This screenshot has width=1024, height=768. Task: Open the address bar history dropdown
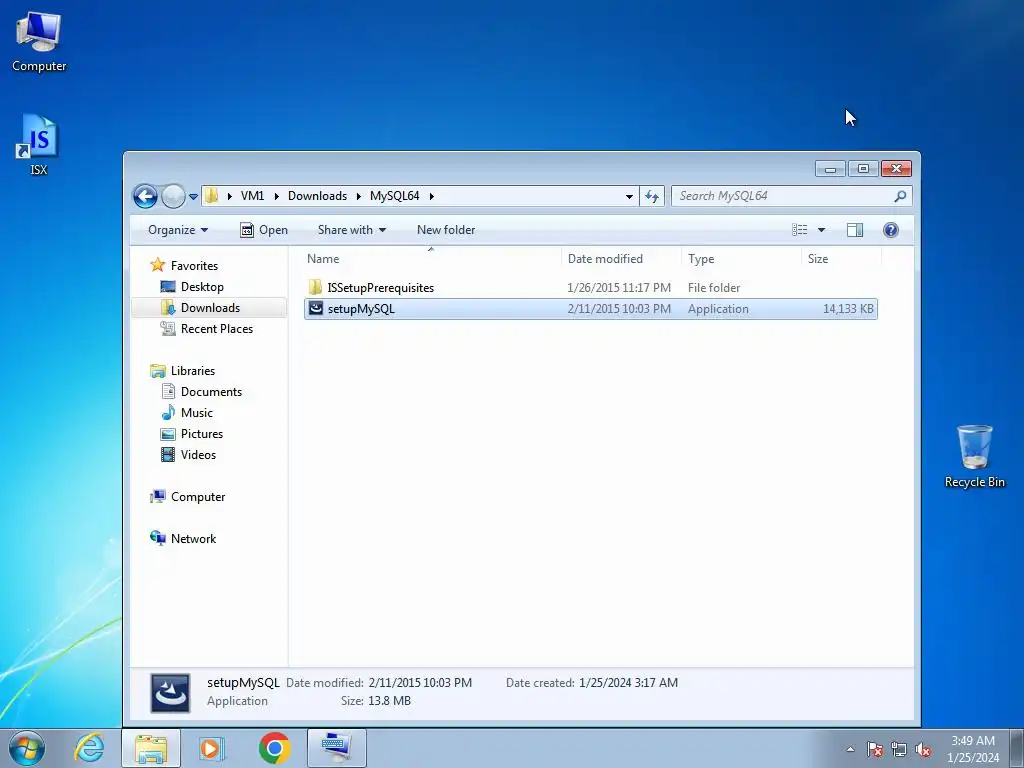pos(629,196)
